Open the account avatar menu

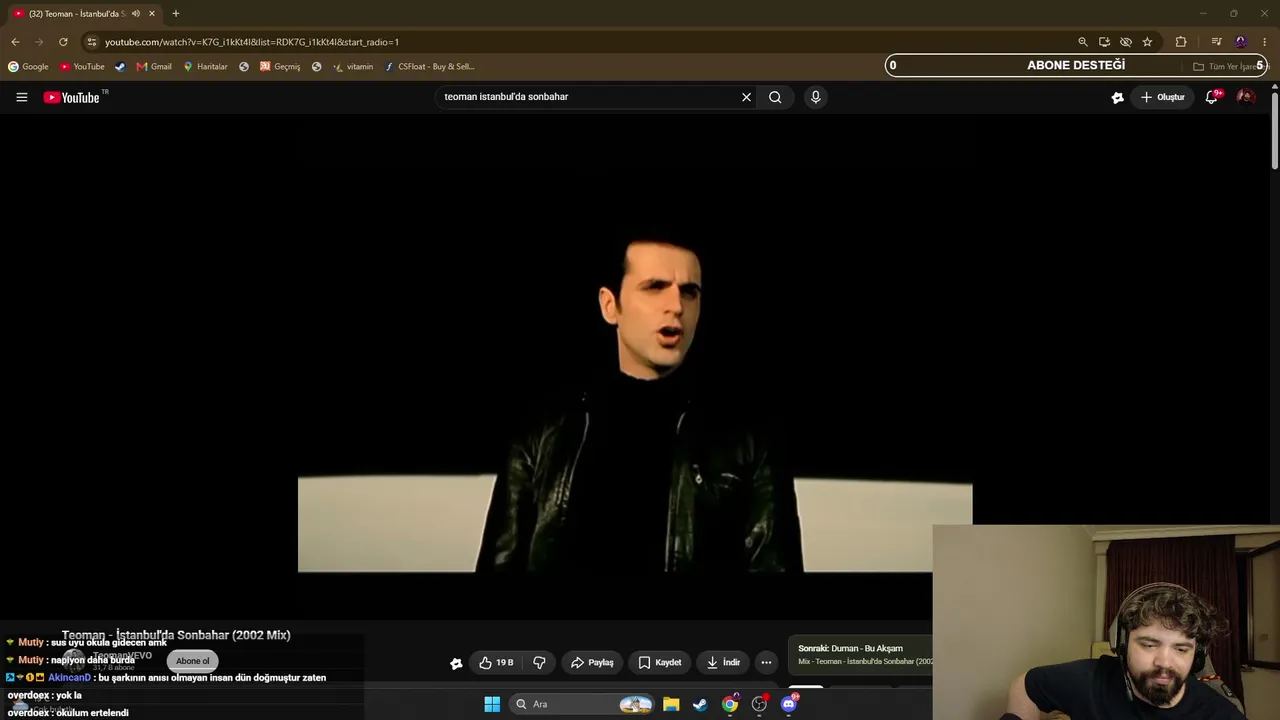(1246, 97)
